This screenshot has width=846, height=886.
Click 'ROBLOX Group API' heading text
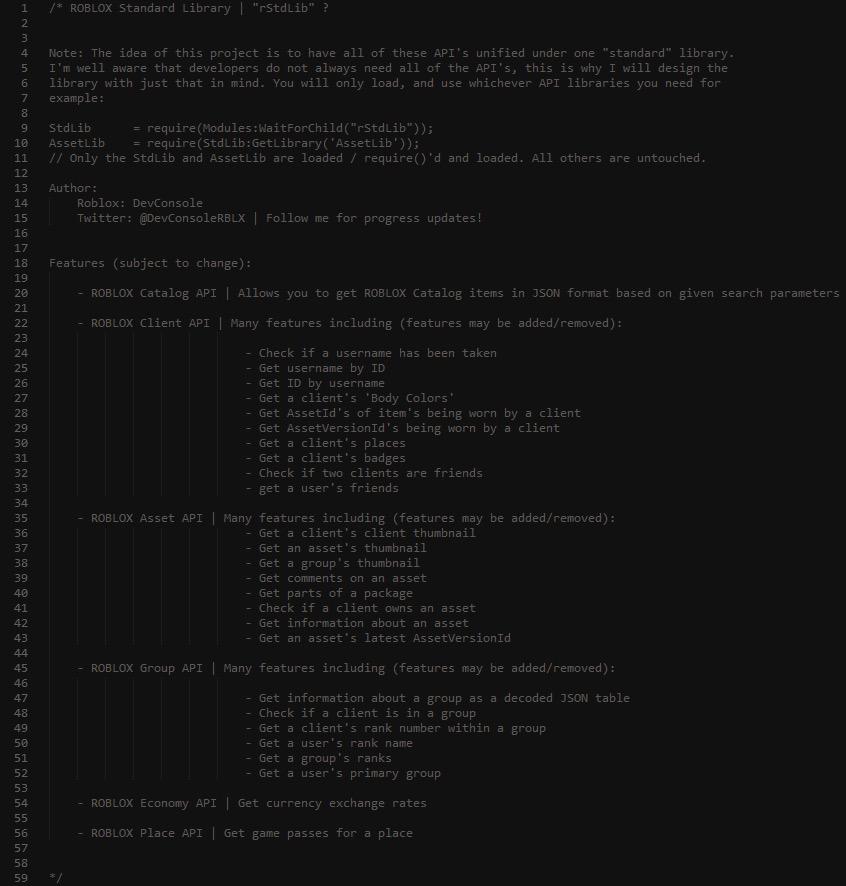coord(147,668)
